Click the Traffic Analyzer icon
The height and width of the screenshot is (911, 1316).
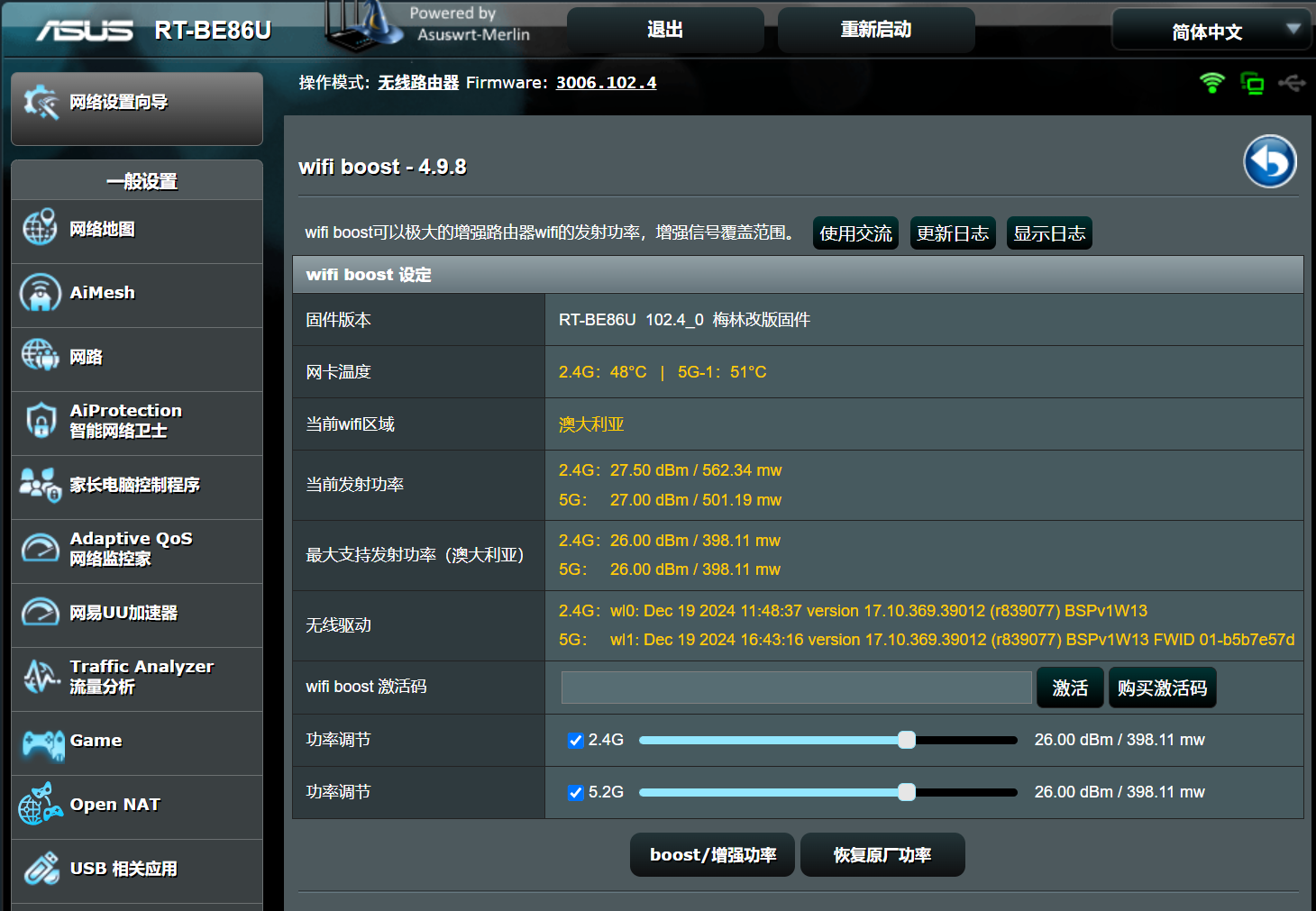tap(41, 677)
